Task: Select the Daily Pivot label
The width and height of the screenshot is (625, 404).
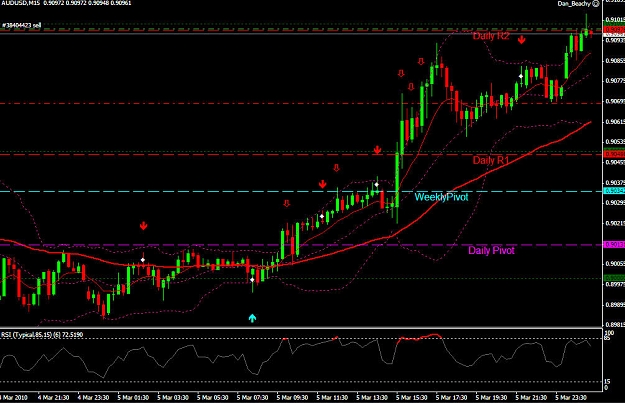Action: (x=491, y=250)
